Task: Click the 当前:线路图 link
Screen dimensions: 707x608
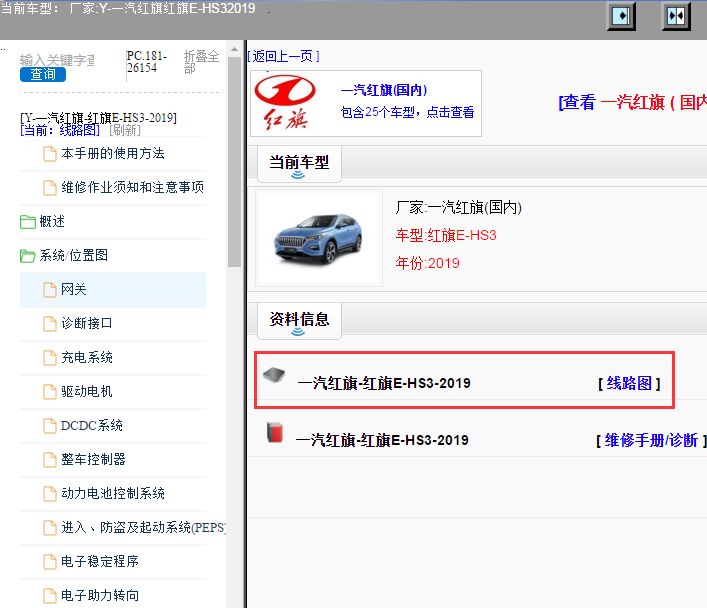Action: [x=60, y=130]
